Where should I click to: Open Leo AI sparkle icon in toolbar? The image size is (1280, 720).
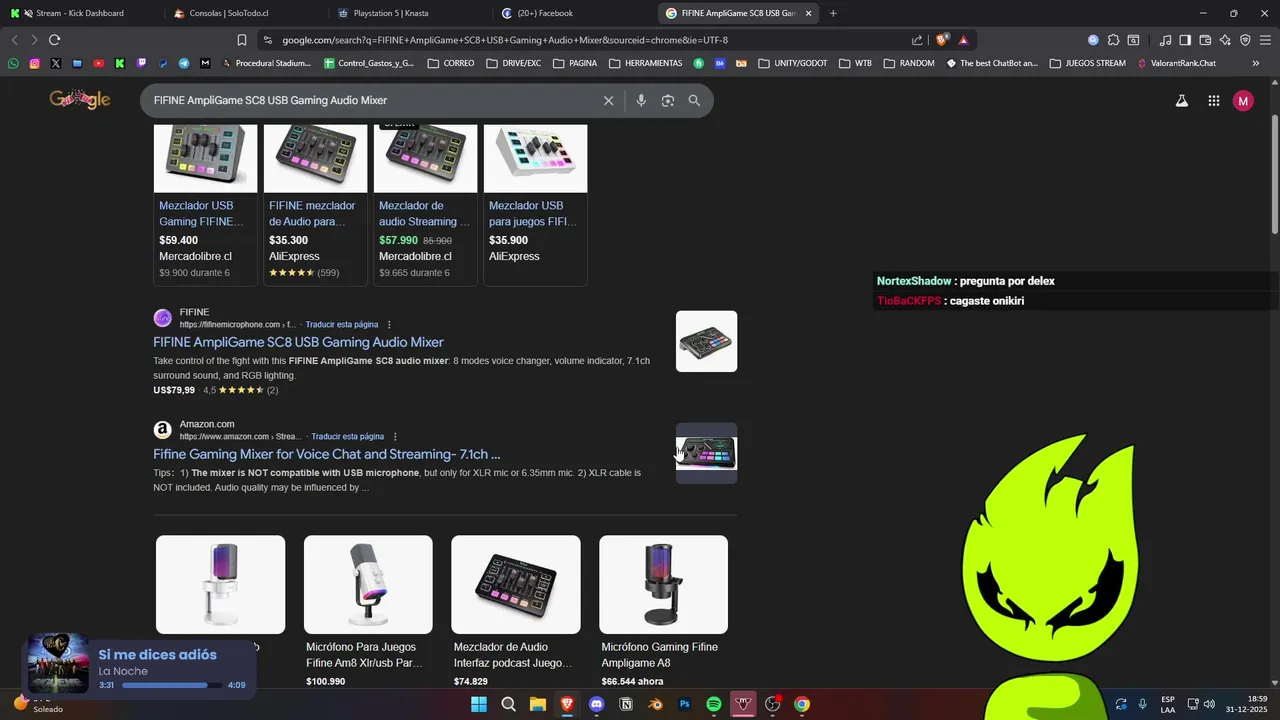1225,40
